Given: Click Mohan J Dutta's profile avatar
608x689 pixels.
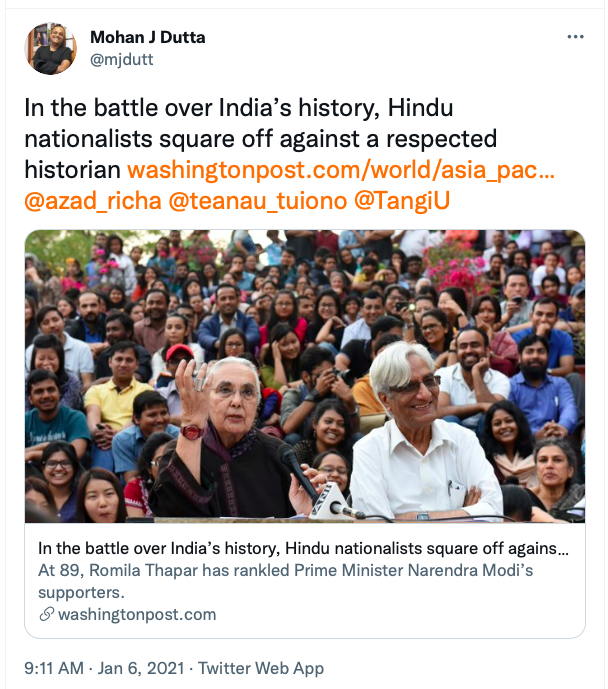Looking at the screenshot, I should coord(51,47).
